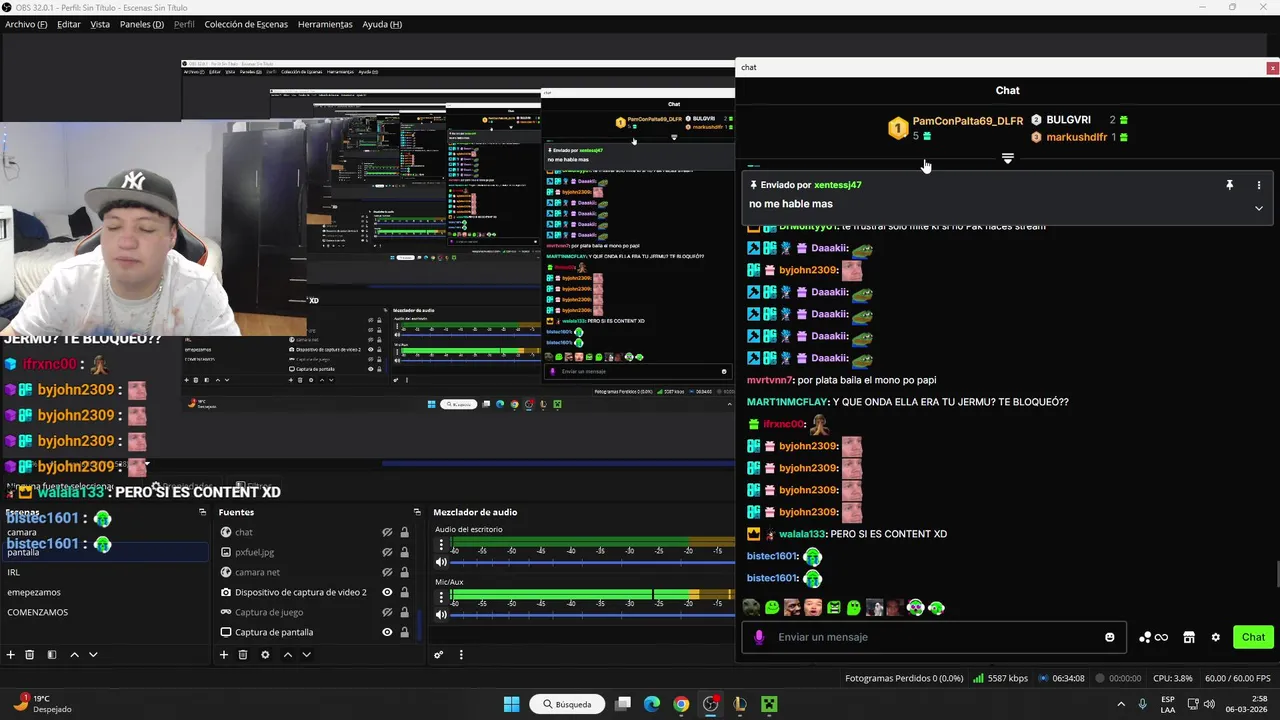The height and width of the screenshot is (720, 1280).
Task: Adjust Mic/Aux volume slider
Action: 592,614
